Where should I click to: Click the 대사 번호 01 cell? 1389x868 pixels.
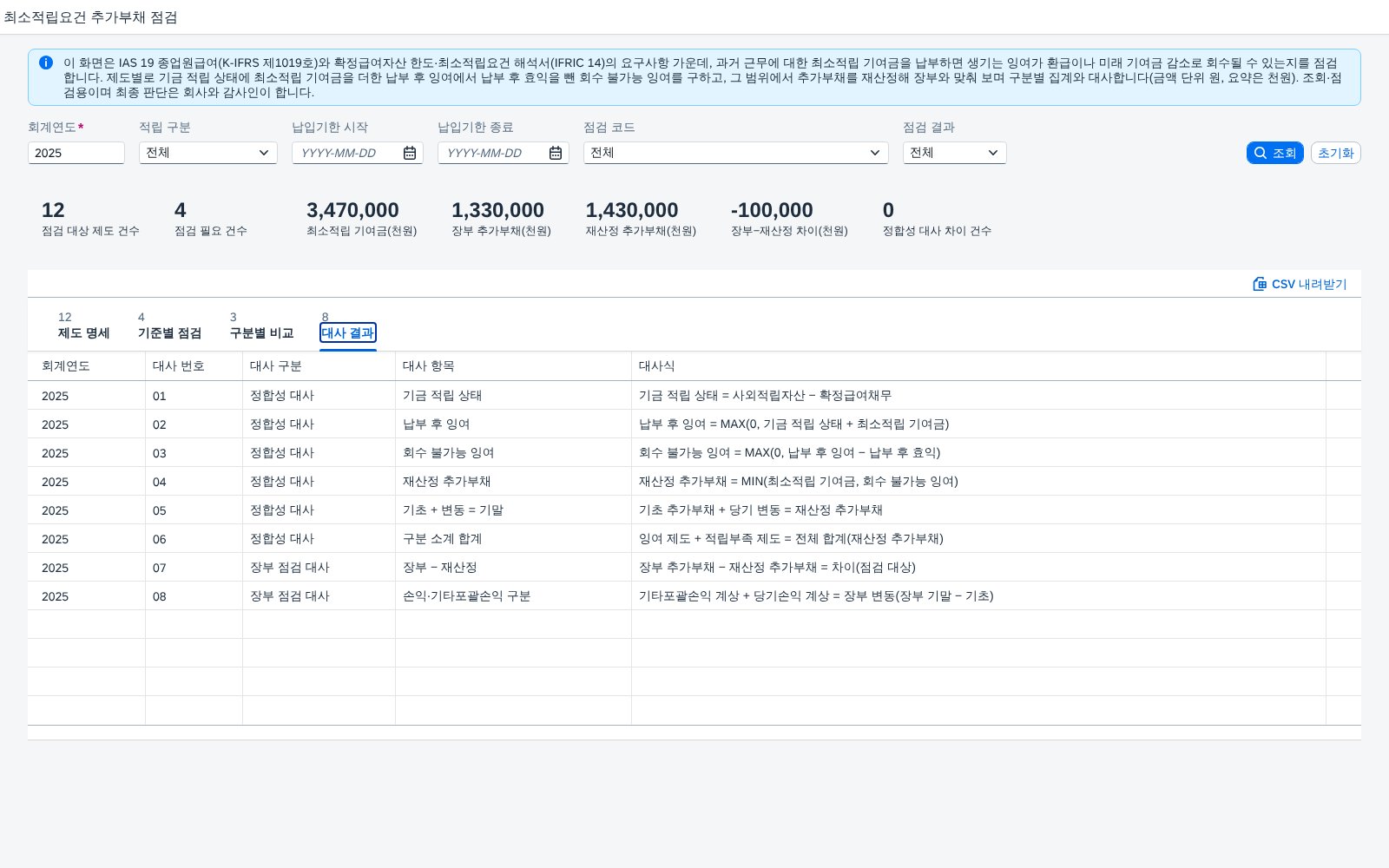(194, 396)
